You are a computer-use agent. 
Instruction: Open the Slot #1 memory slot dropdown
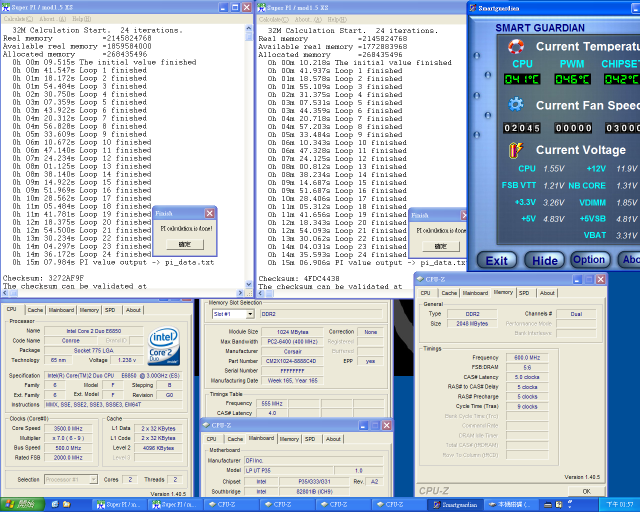[250, 314]
